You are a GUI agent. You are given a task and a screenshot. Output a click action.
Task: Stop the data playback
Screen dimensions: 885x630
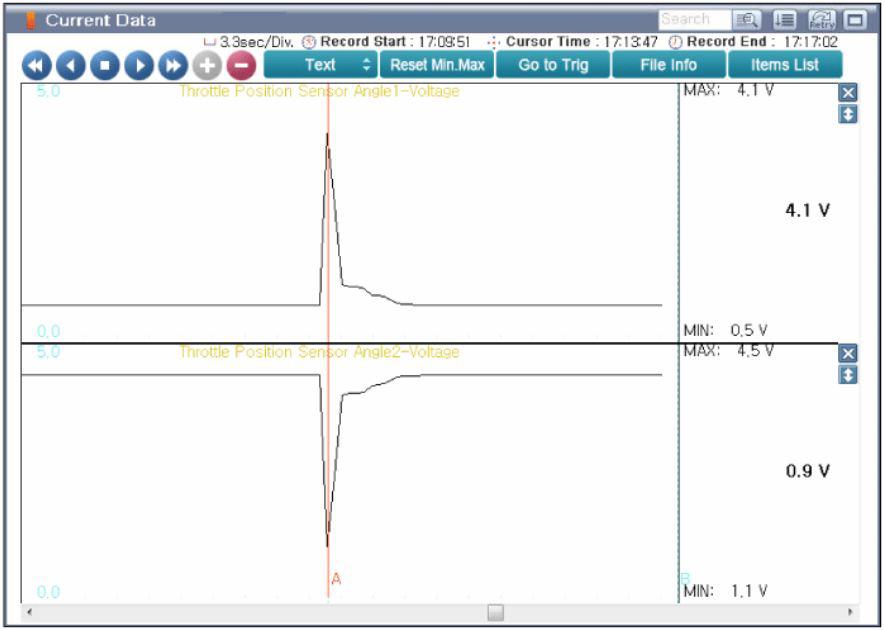coord(105,66)
